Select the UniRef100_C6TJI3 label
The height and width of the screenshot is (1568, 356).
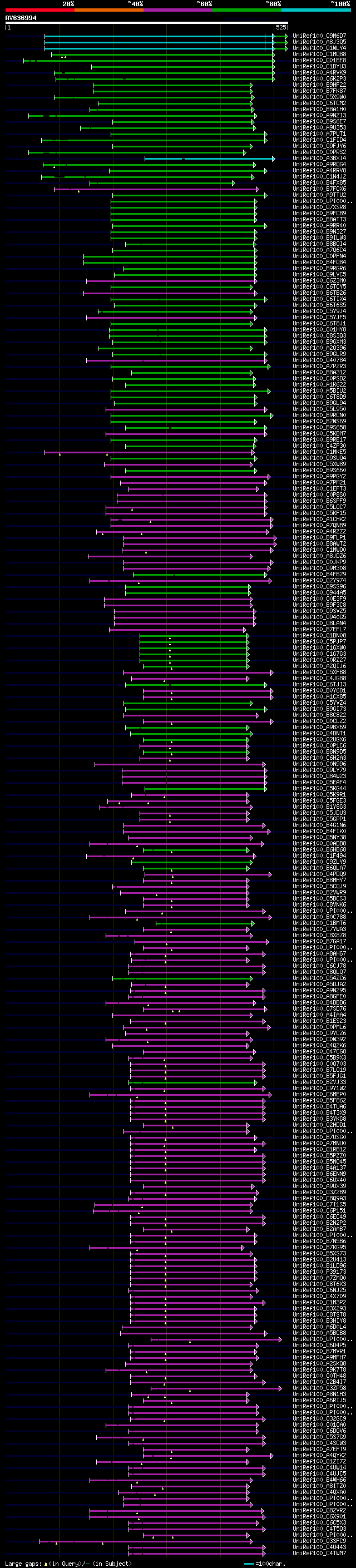click(x=319, y=684)
